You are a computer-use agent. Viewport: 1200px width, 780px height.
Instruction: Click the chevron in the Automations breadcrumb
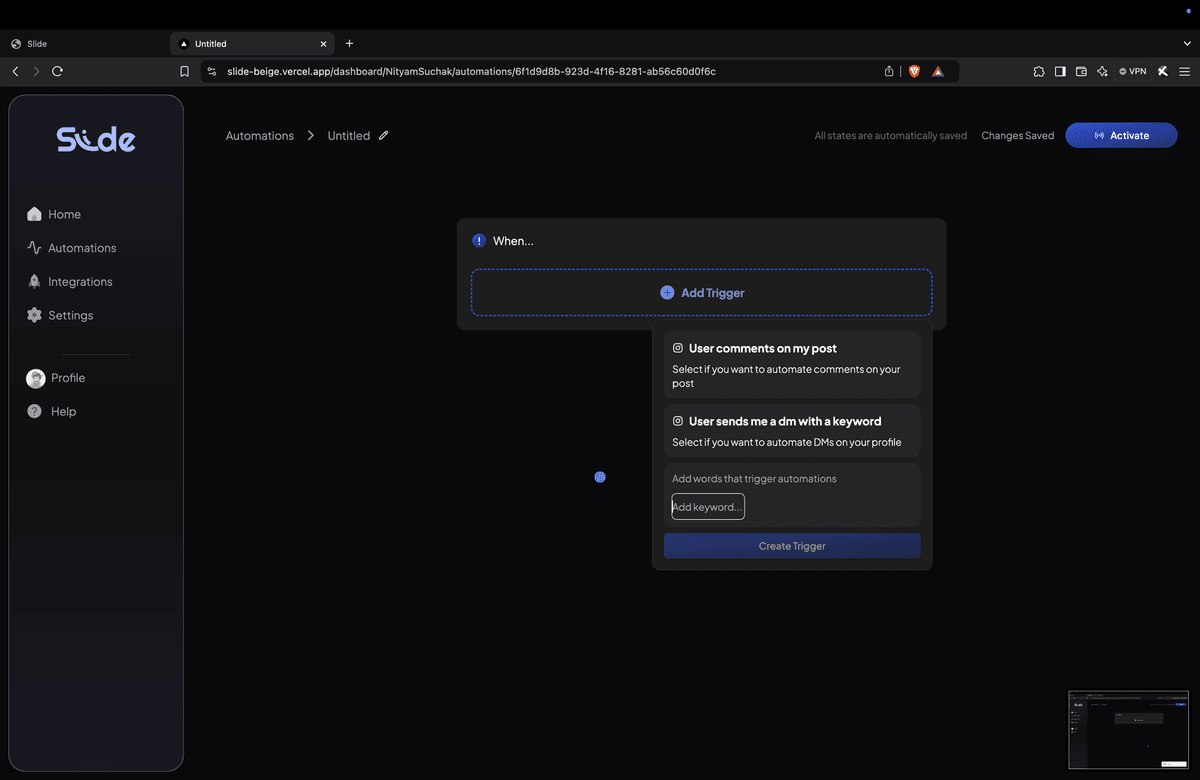tap(310, 135)
